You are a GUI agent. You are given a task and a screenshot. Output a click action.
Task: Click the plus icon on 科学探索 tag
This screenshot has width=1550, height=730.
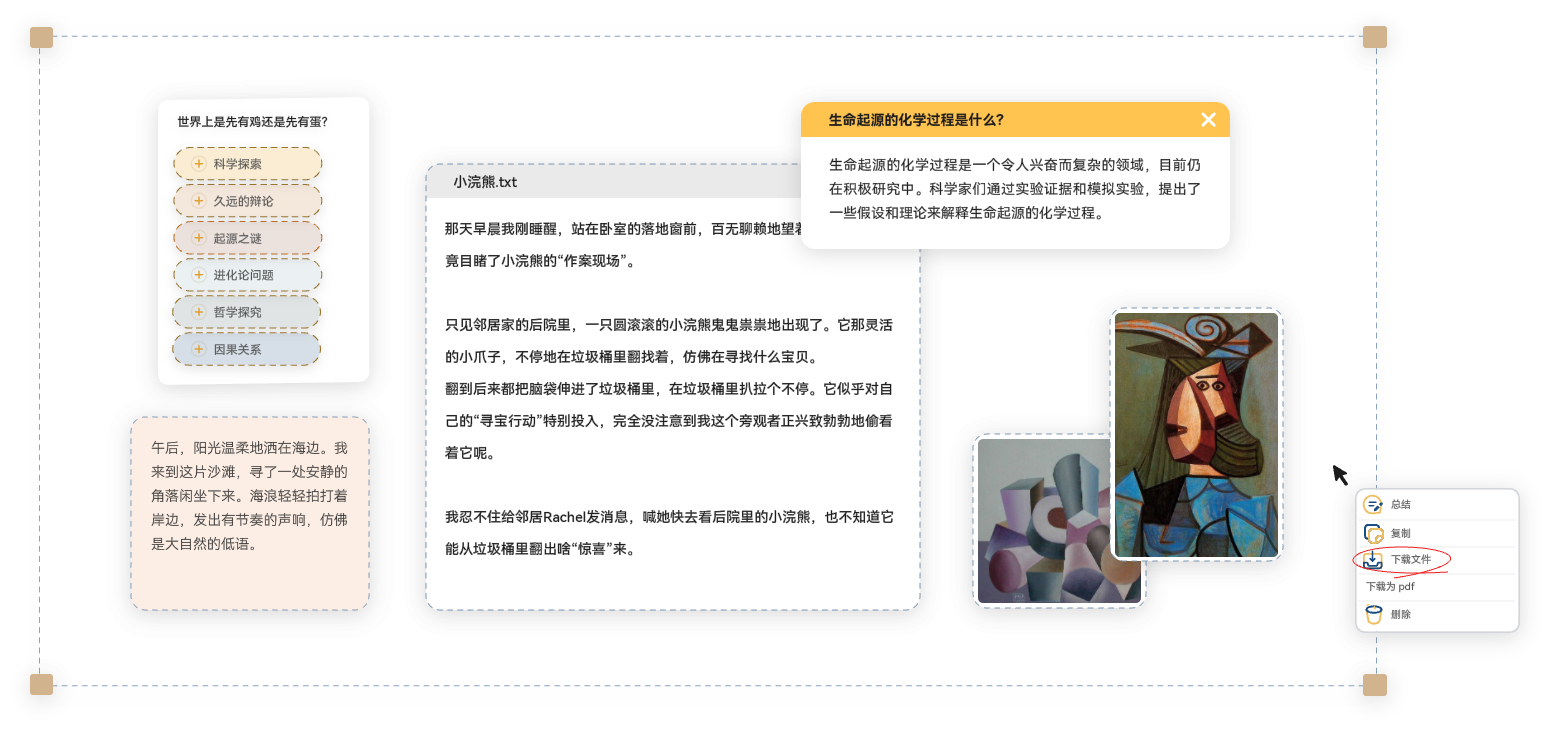pyautogui.click(x=198, y=164)
